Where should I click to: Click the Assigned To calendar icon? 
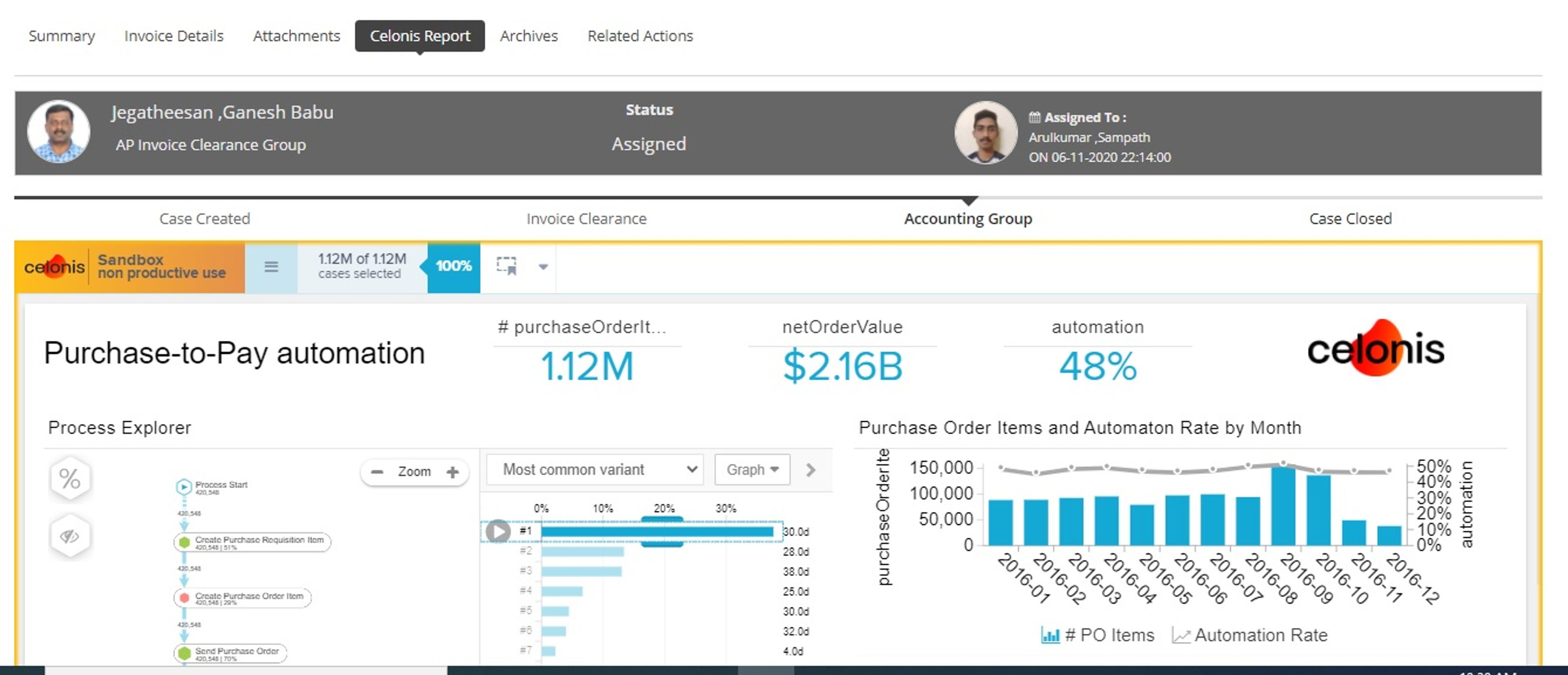[1034, 117]
